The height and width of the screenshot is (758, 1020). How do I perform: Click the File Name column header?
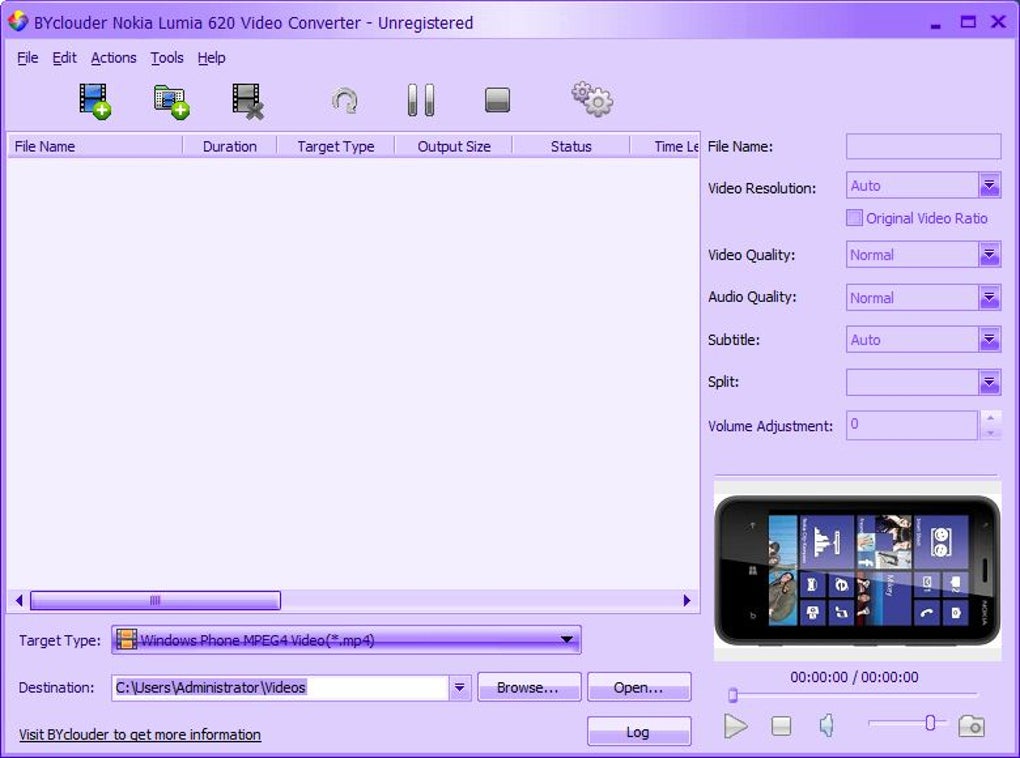click(x=95, y=146)
